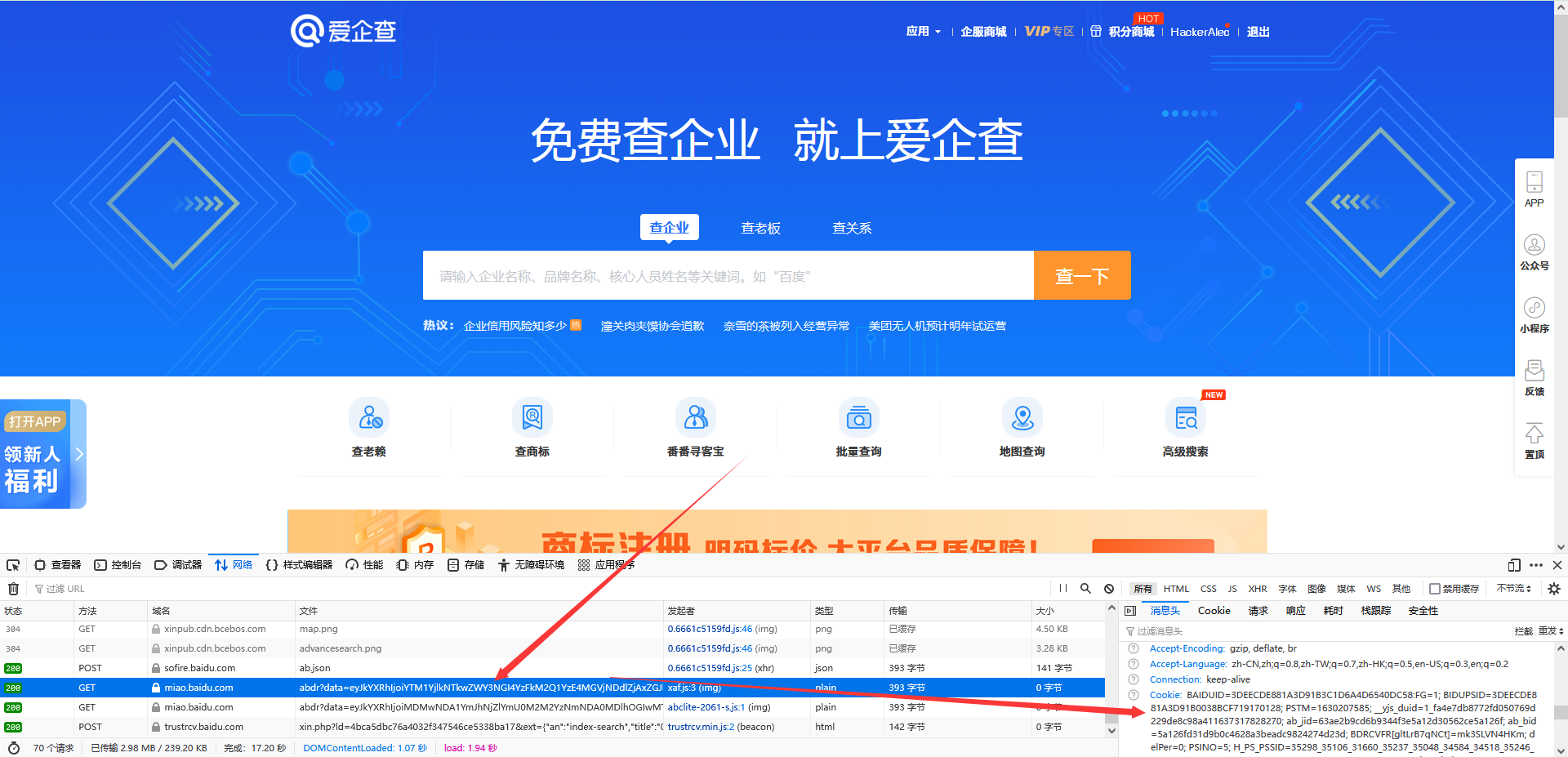Open the 安全性 tab in request details
1568x757 pixels.
(1423, 611)
